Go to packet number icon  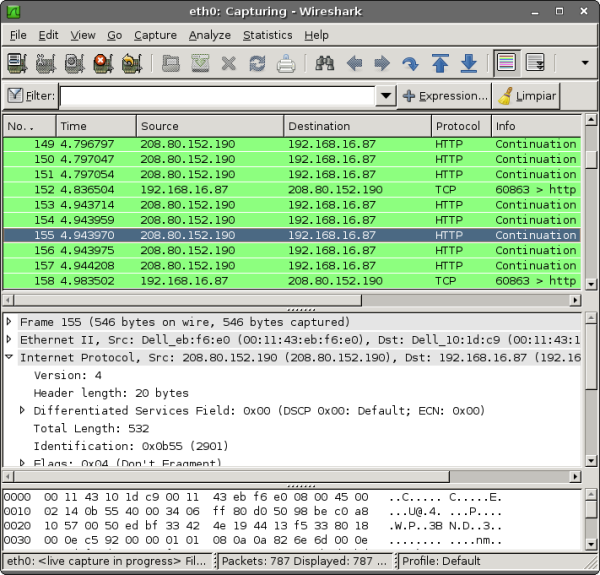411,63
